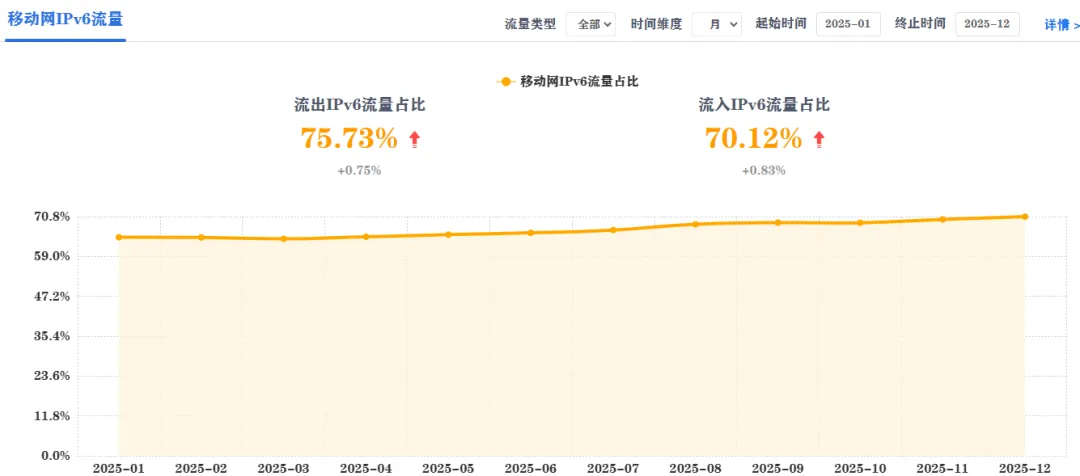This screenshot has height=476, width=1080.
Task: Open the 详情 link
Action: tap(1061, 25)
